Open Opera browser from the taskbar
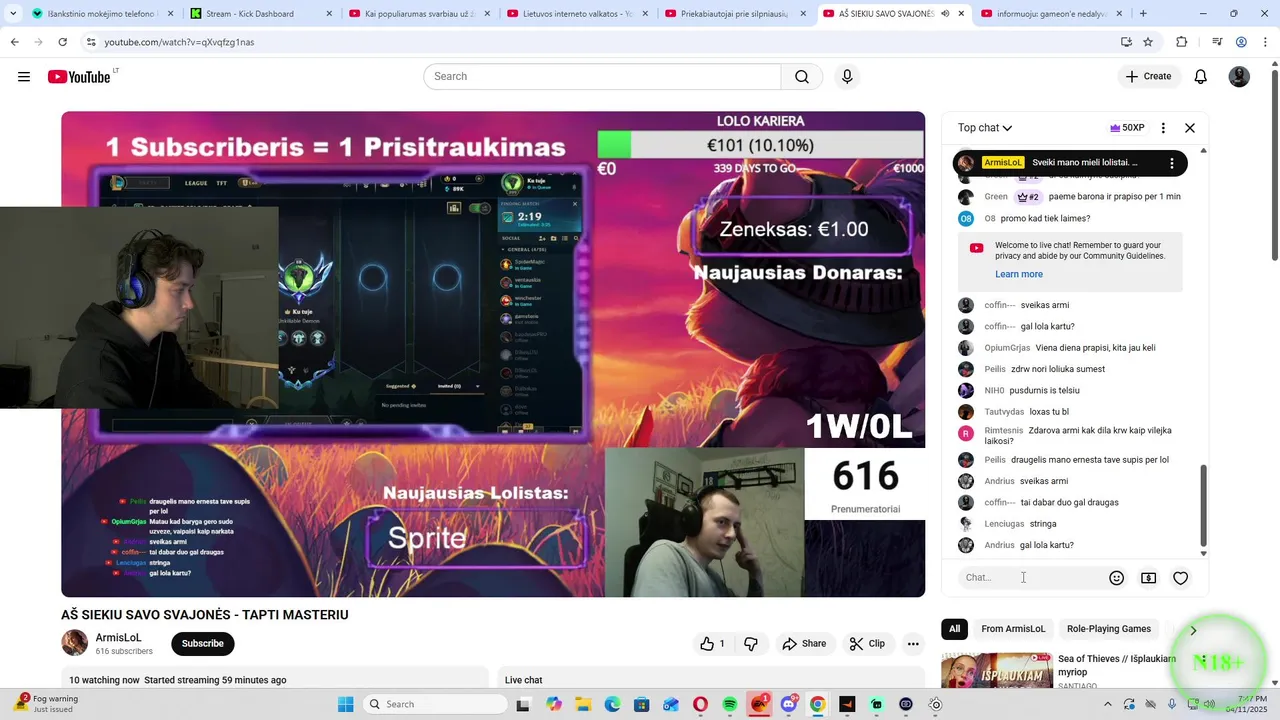Image resolution: width=1280 pixels, height=720 pixels. click(700, 704)
